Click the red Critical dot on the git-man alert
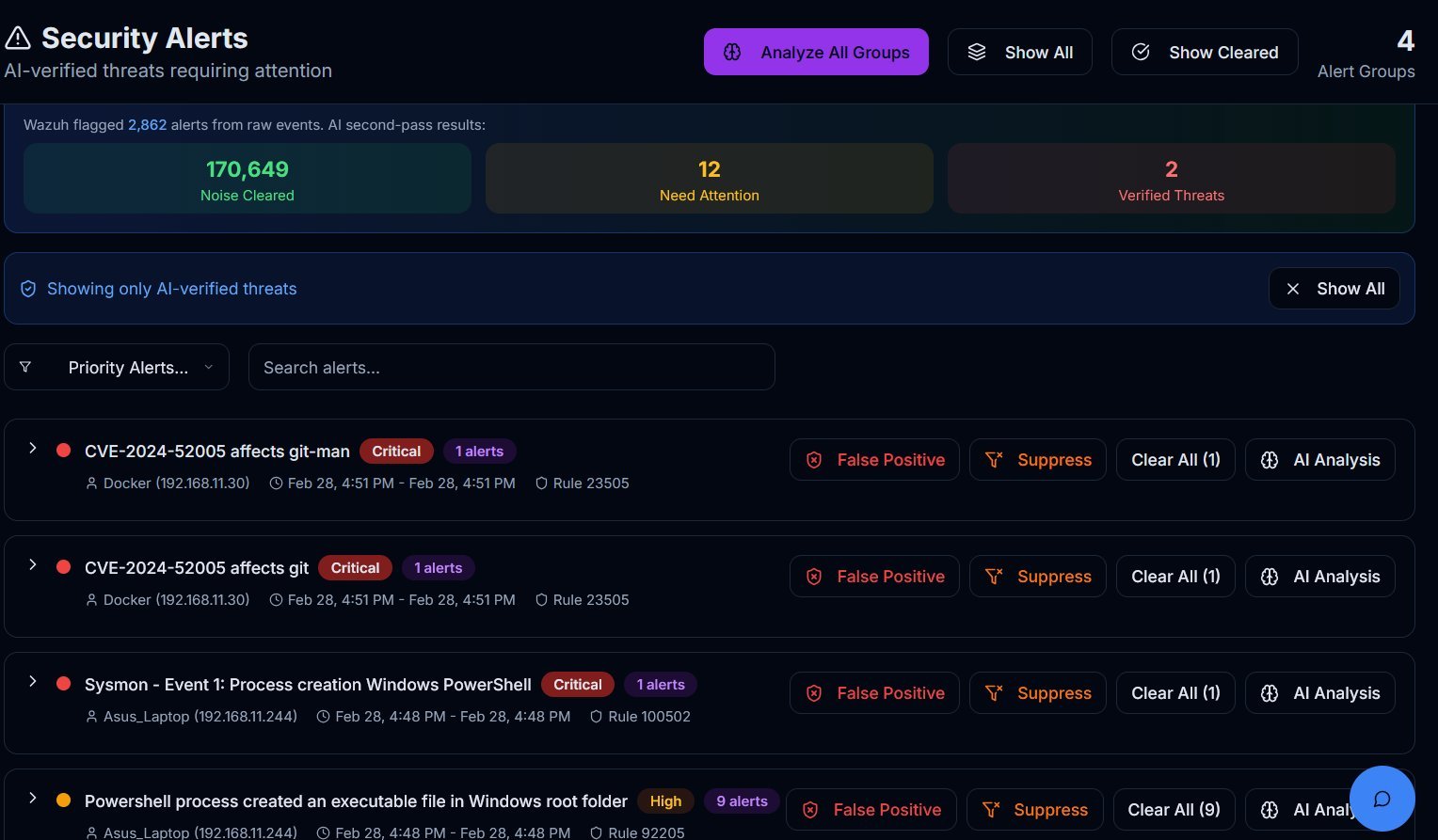The width and height of the screenshot is (1438, 840). (63, 450)
